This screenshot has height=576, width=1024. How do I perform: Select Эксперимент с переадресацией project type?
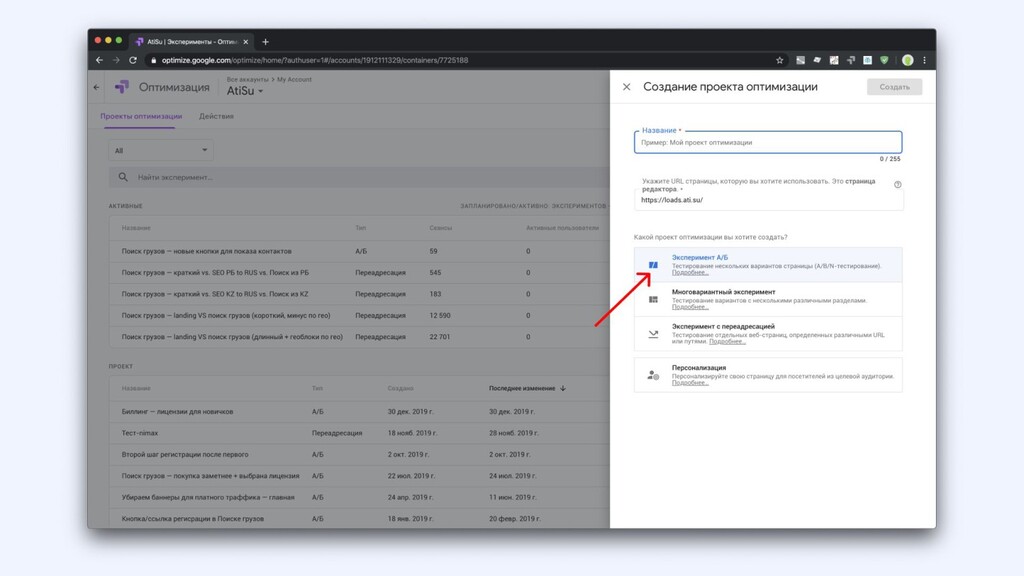(x=768, y=334)
